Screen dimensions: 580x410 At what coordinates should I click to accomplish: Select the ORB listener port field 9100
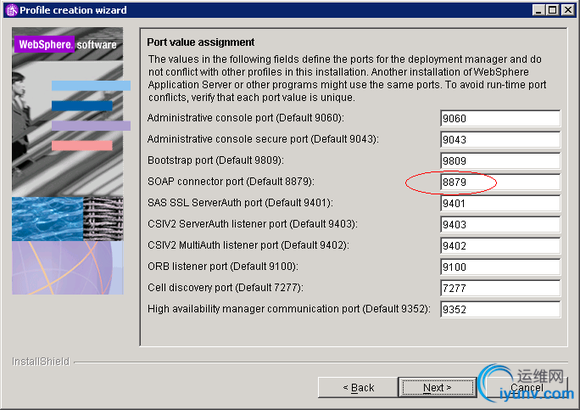point(500,267)
